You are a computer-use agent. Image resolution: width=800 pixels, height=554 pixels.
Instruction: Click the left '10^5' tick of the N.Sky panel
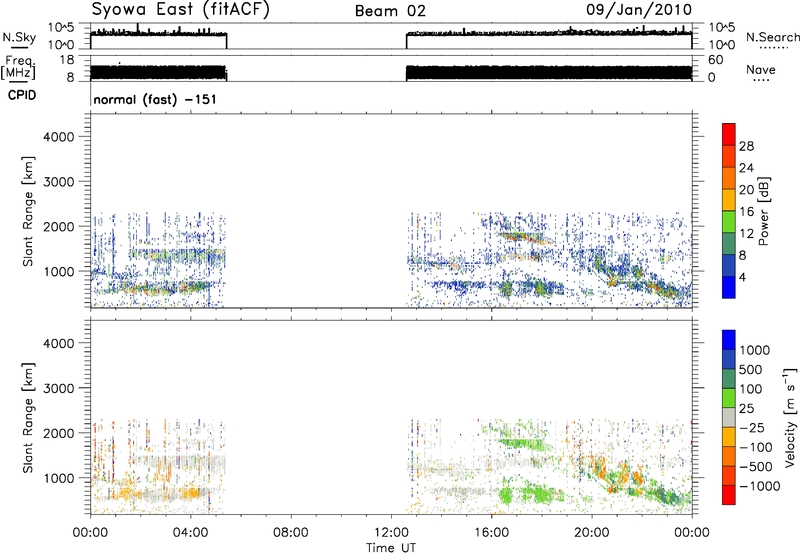[61, 28]
